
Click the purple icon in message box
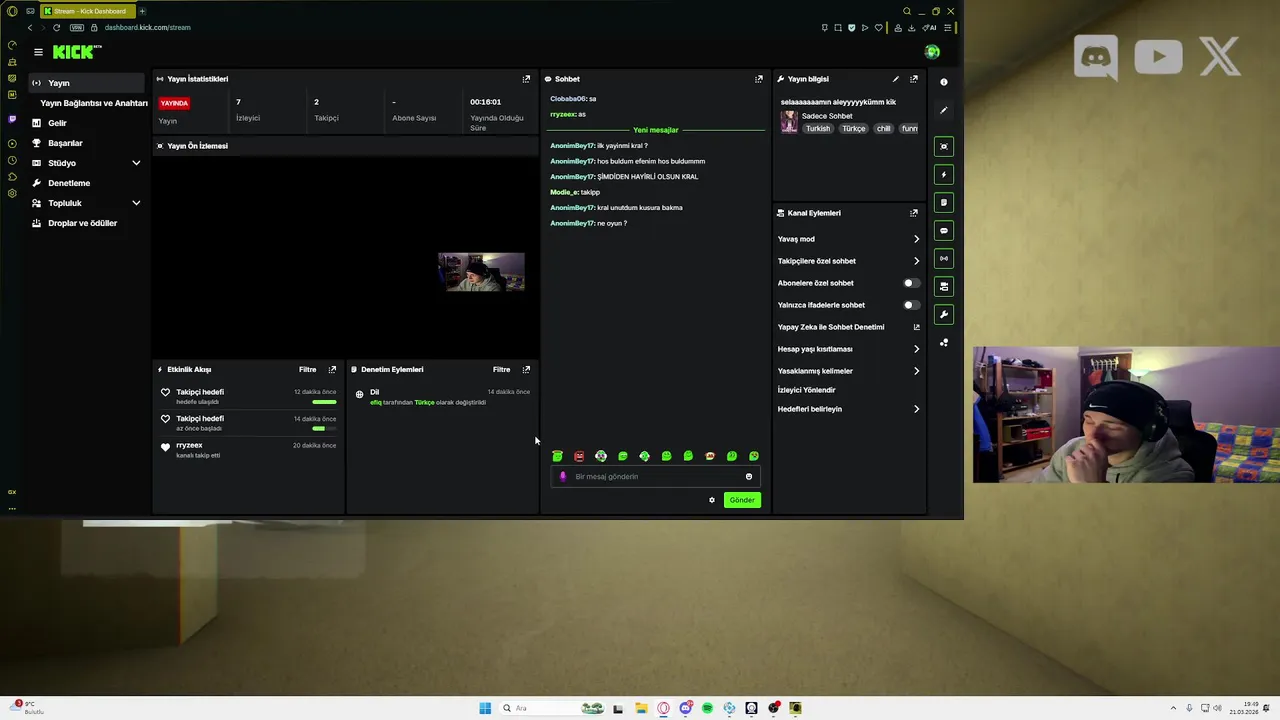click(563, 477)
